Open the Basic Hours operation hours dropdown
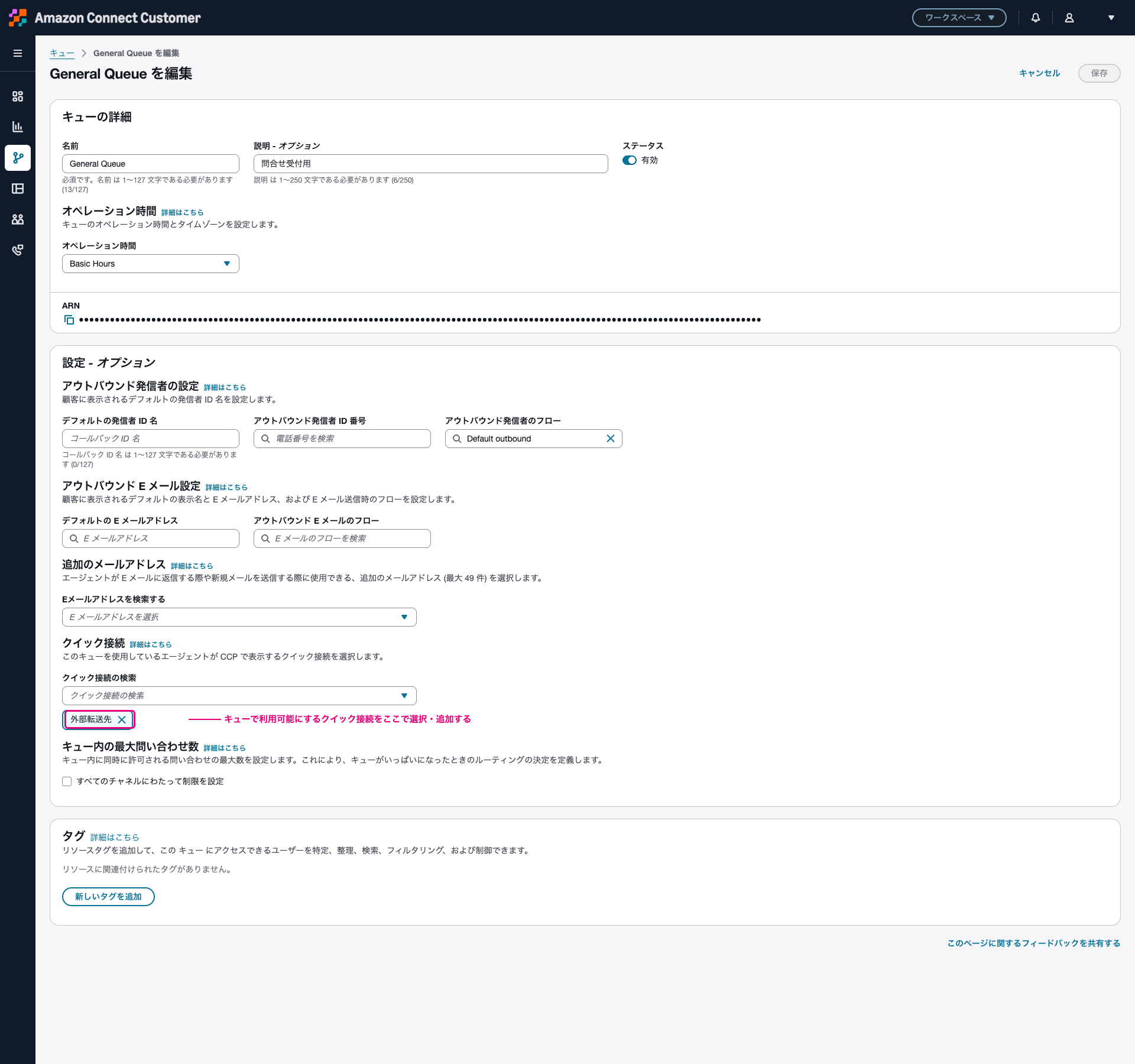Screen dimensions: 1135x1064 pyautogui.click(x=151, y=264)
